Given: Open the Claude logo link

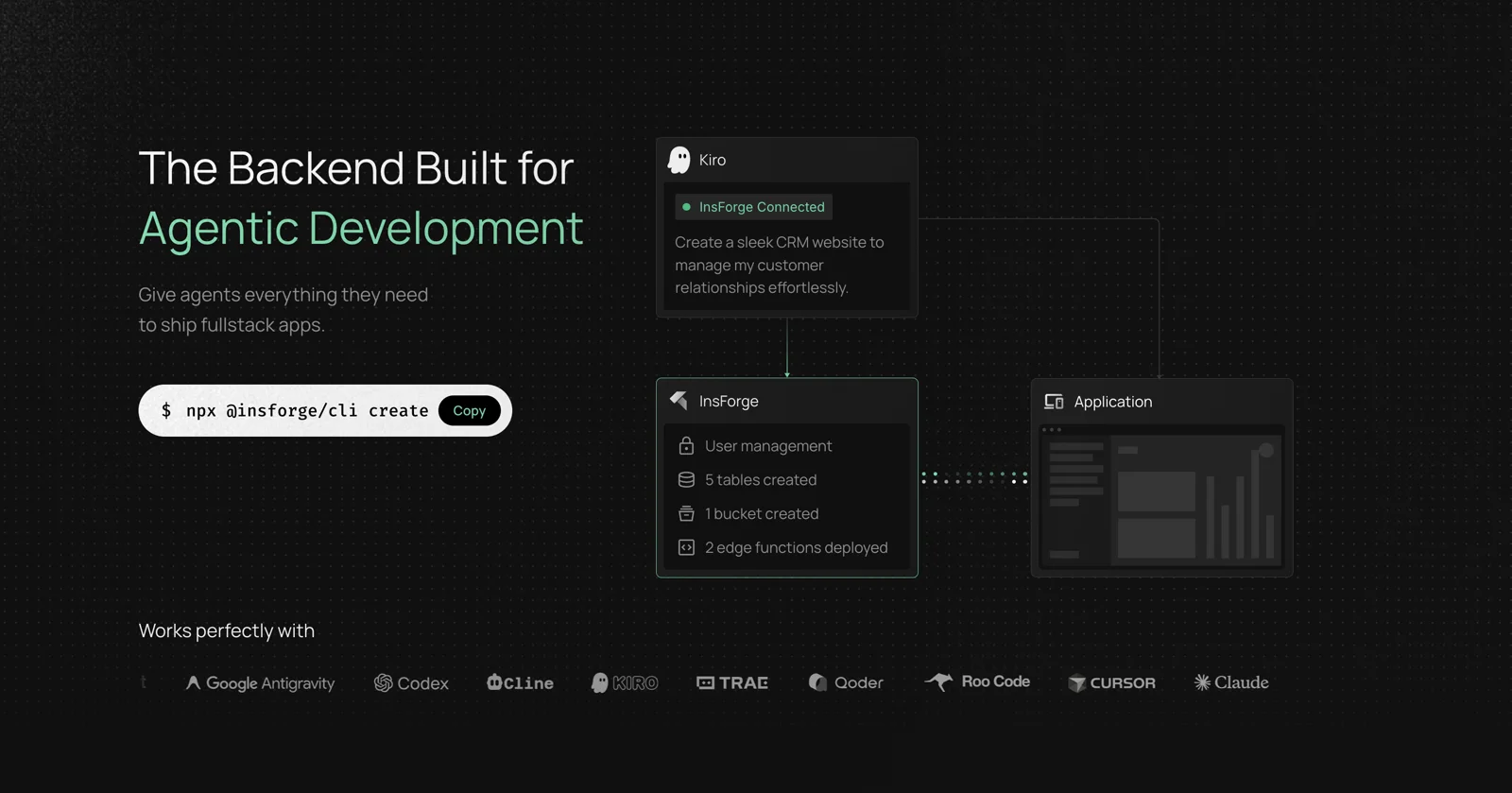Looking at the screenshot, I should point(1231,682).
